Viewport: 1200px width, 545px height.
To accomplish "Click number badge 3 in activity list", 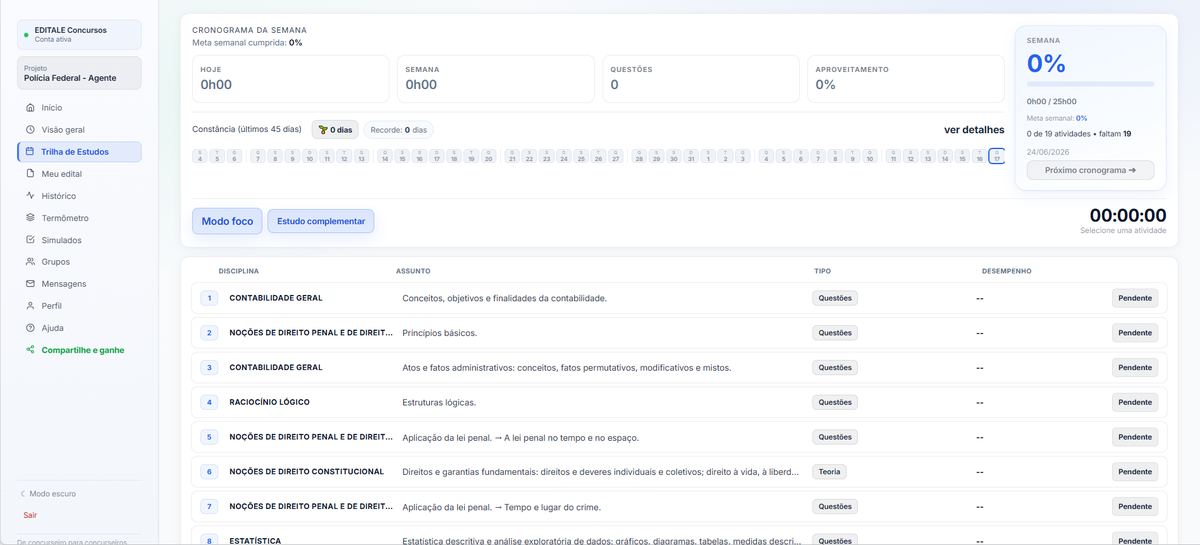I will point(209,367).
